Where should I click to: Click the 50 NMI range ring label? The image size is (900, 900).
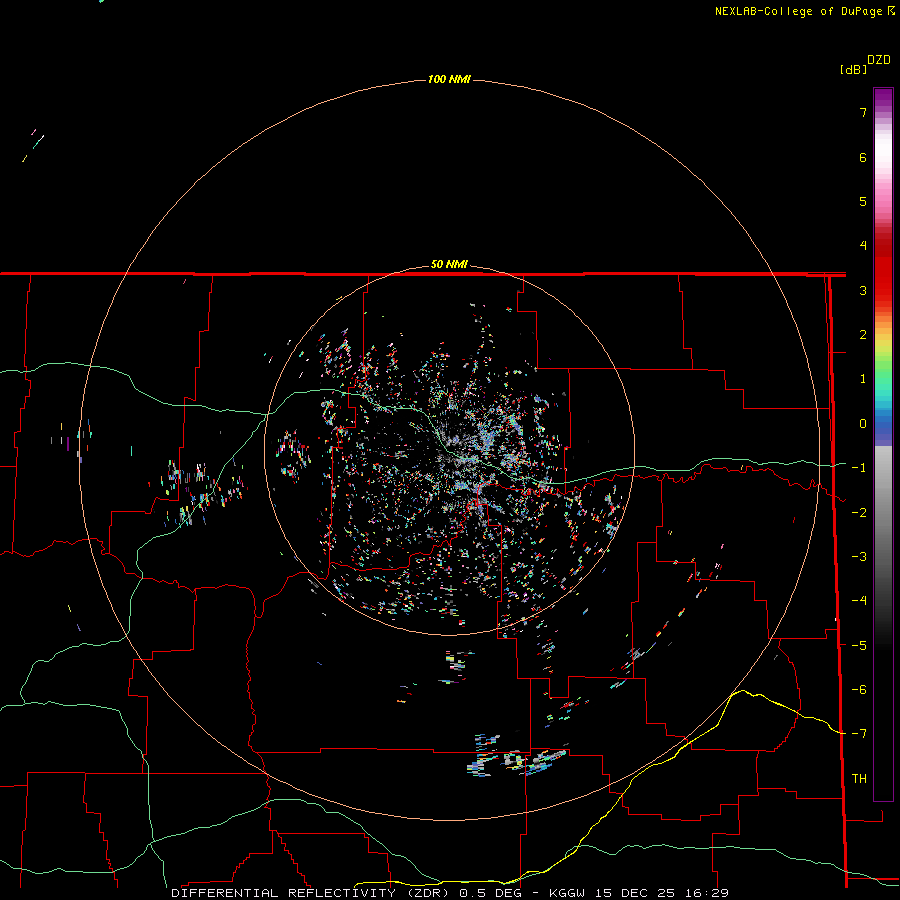pos(449,264)
